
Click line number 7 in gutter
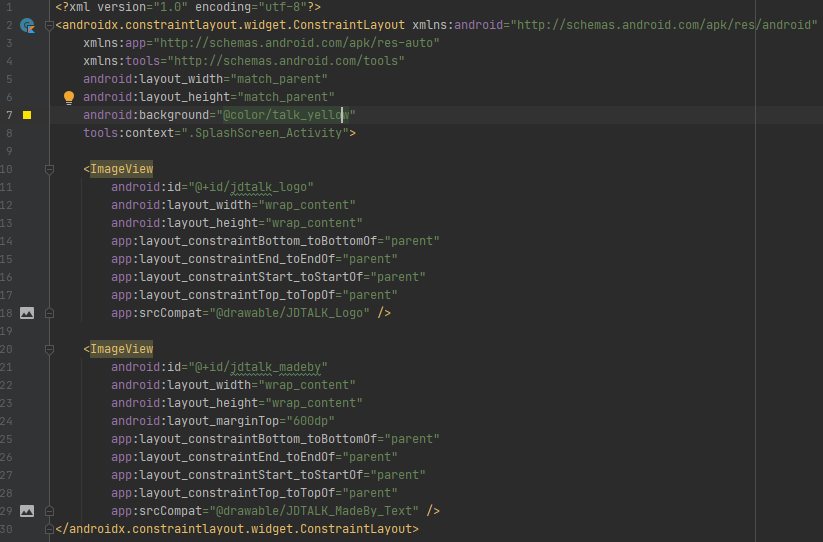(x=9, y=115)
